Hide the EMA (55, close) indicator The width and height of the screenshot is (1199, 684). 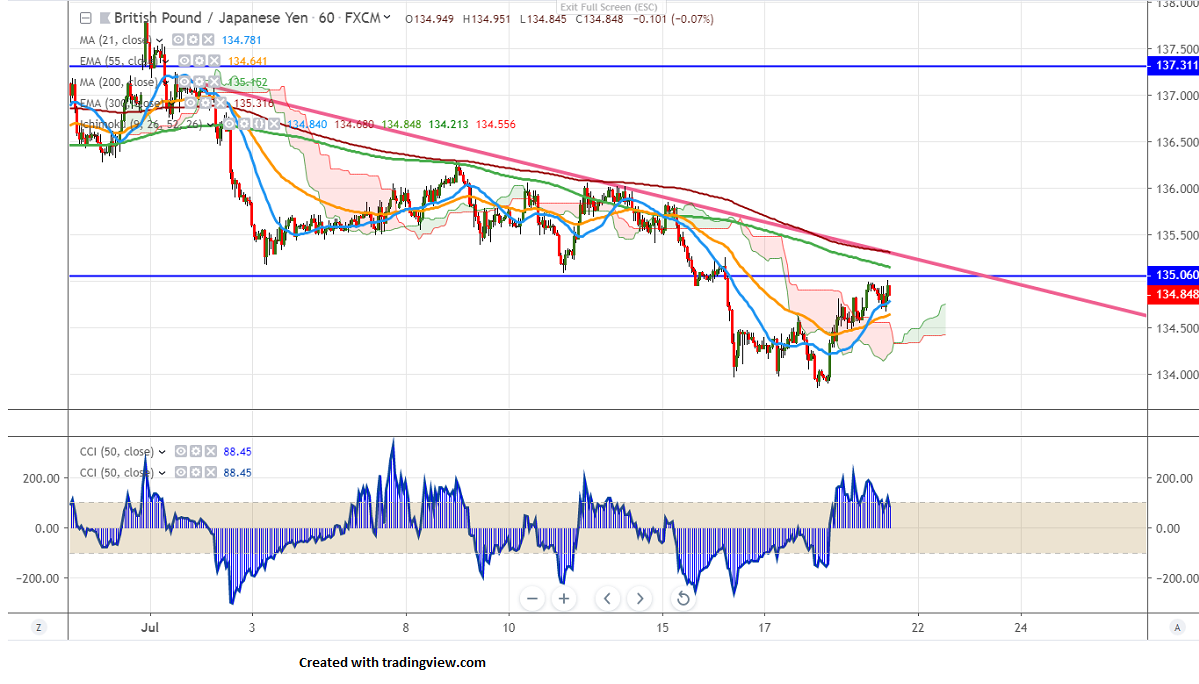point(184,60)
